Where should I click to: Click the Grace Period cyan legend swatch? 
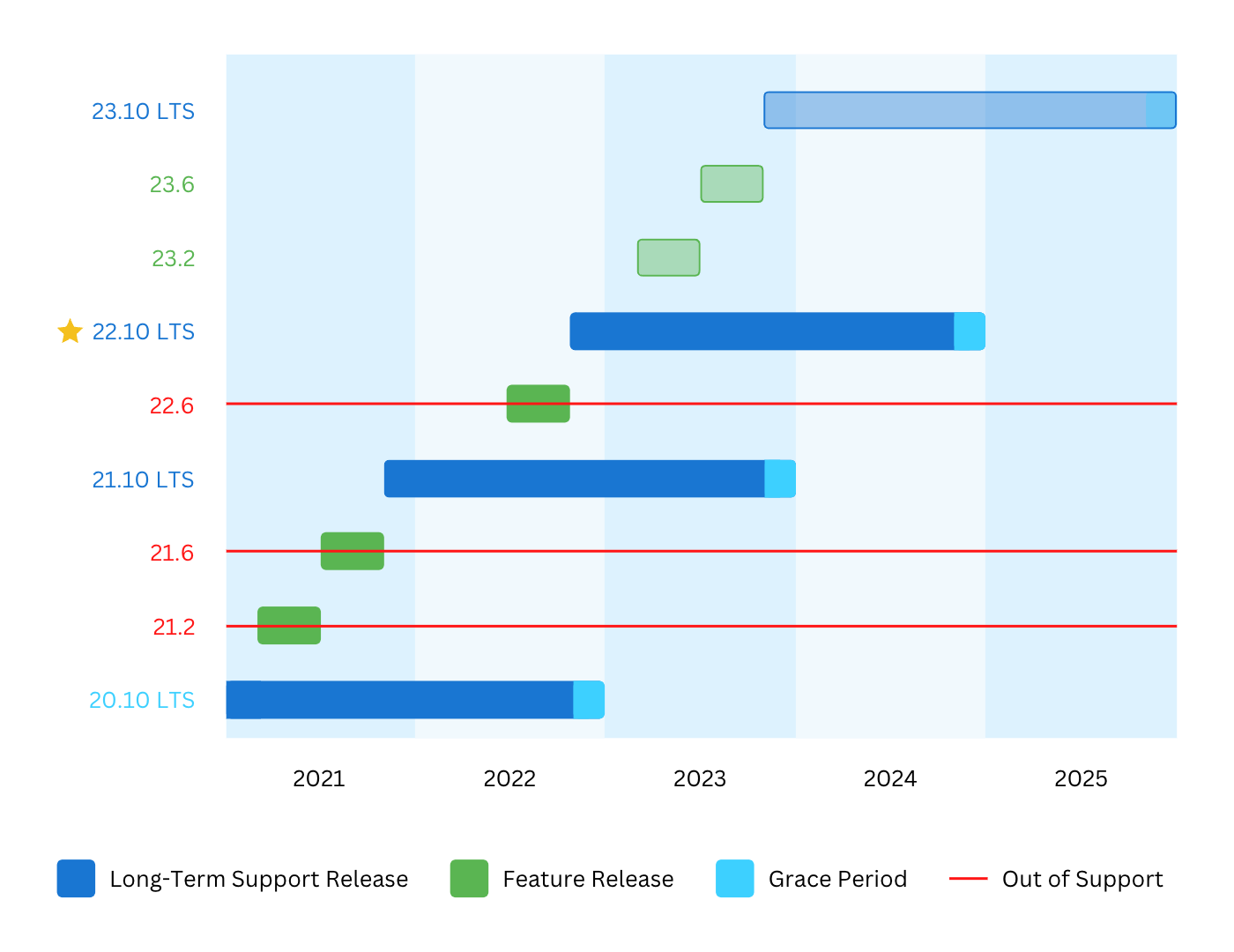(x=735, y=879)
